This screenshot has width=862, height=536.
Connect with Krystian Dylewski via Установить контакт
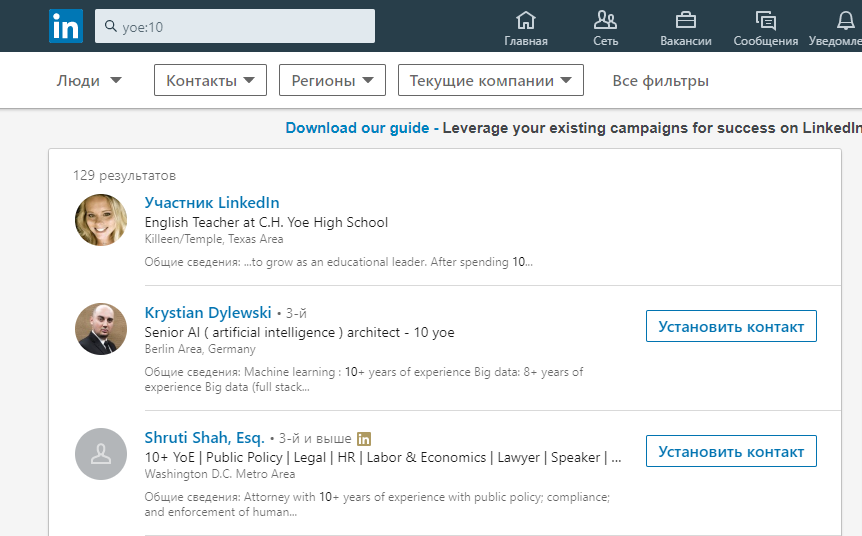tap(731, 326)
